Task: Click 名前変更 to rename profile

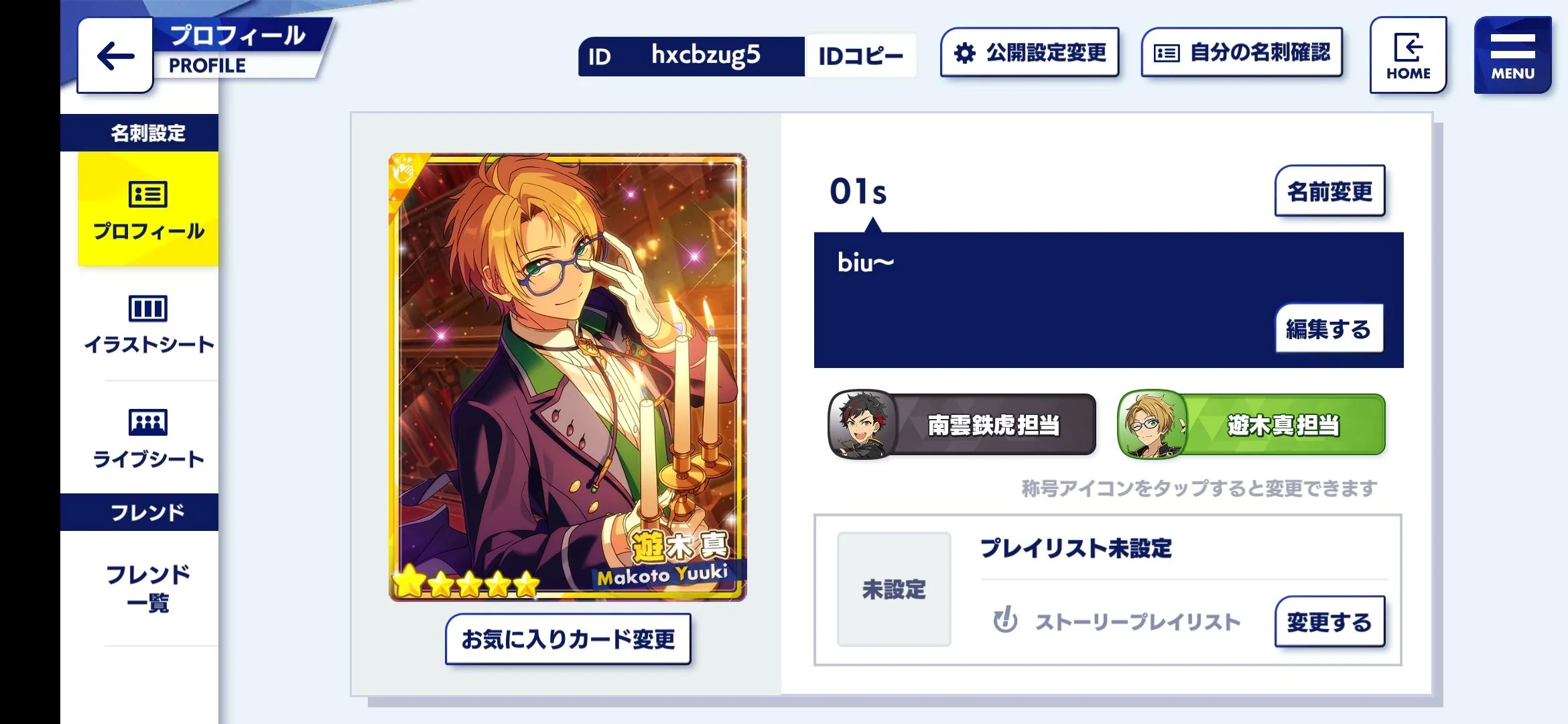Action: click(x=1330, y=192)
